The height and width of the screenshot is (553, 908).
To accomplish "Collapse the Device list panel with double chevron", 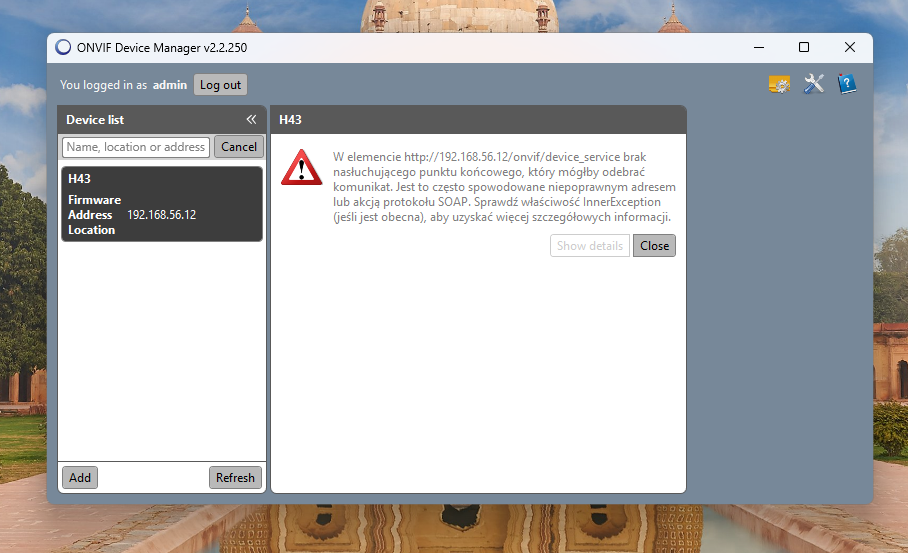I will point(251,119).
